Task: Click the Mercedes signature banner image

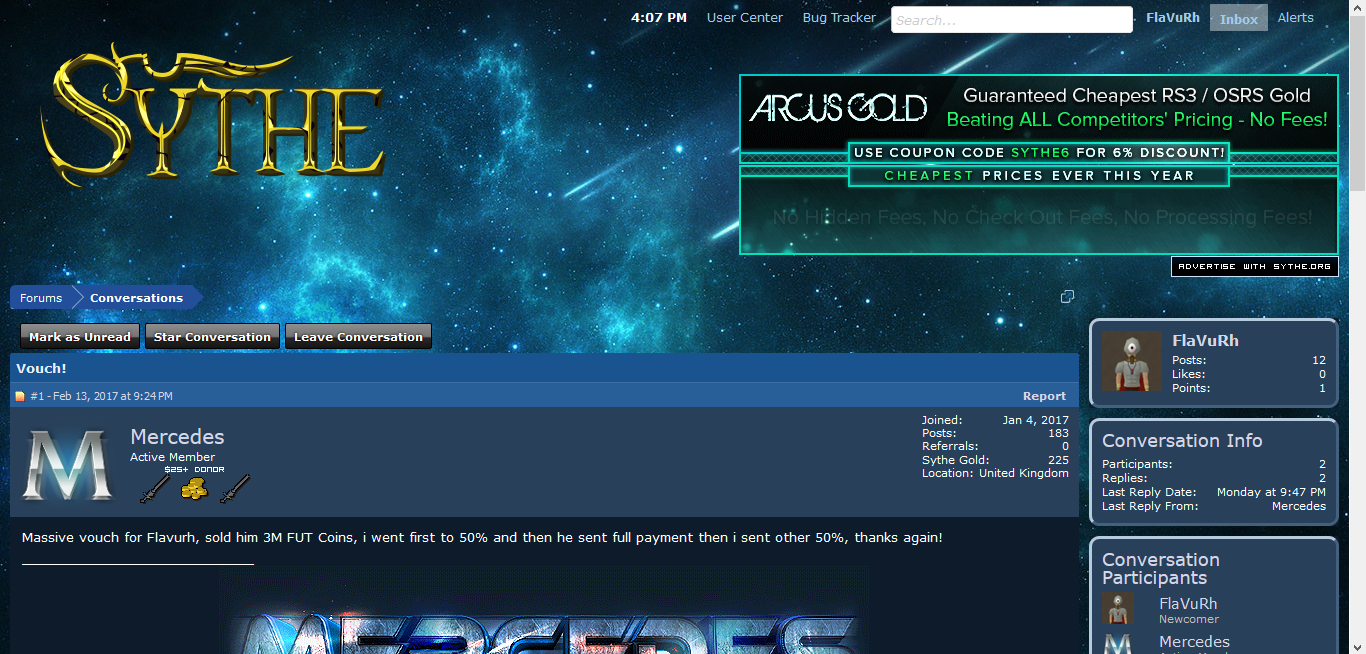Action: tap(545, 612)
